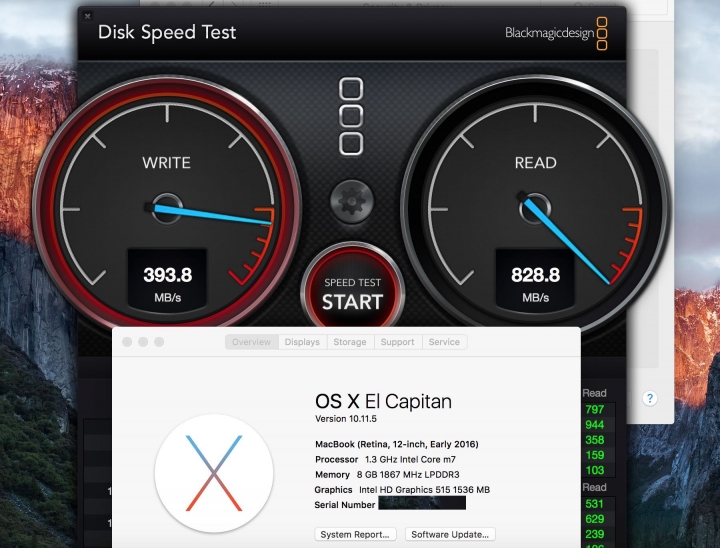Open System Report

point(355,534)
